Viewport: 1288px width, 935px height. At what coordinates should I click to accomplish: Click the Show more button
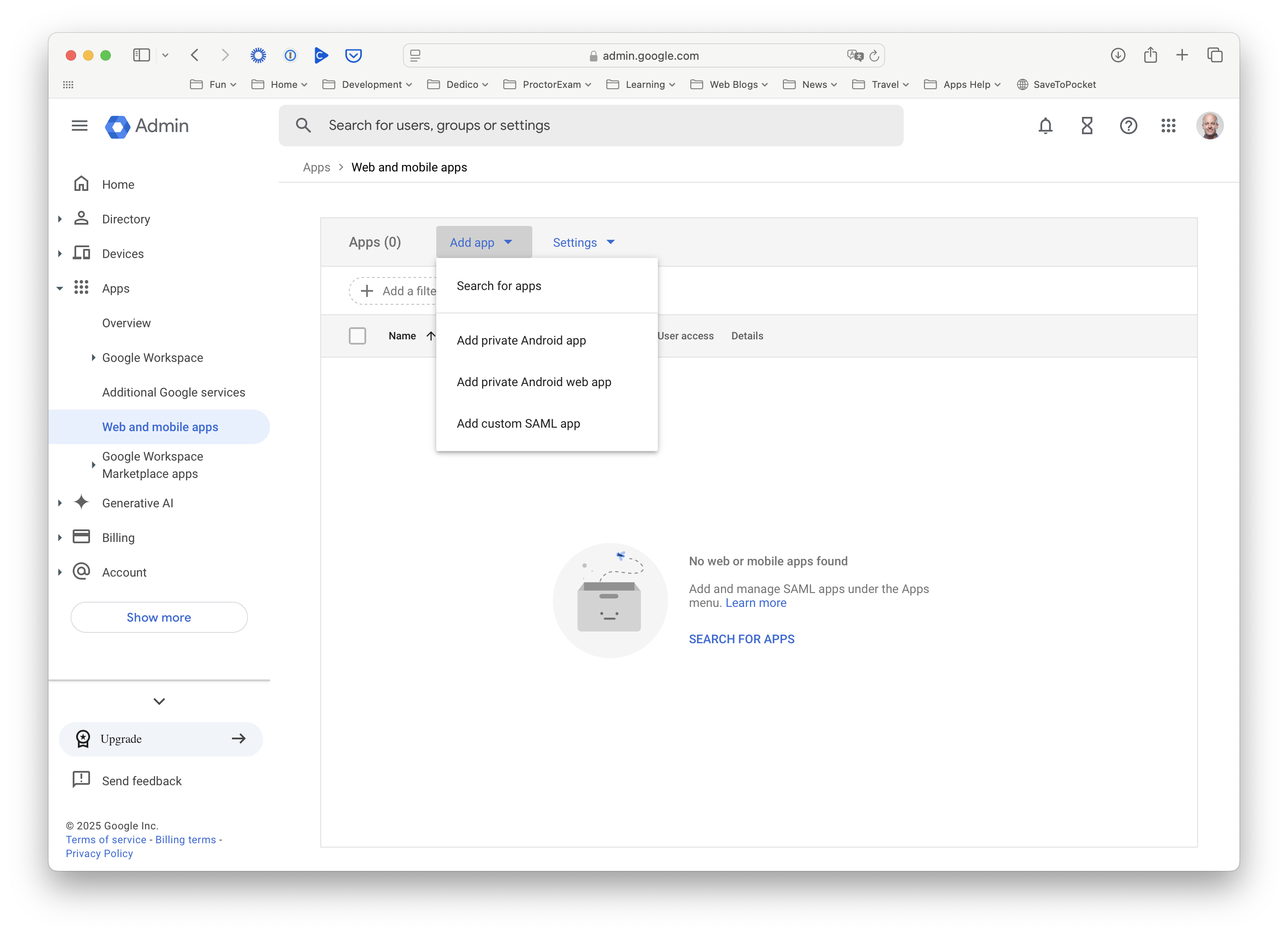(x=159, y=617)
